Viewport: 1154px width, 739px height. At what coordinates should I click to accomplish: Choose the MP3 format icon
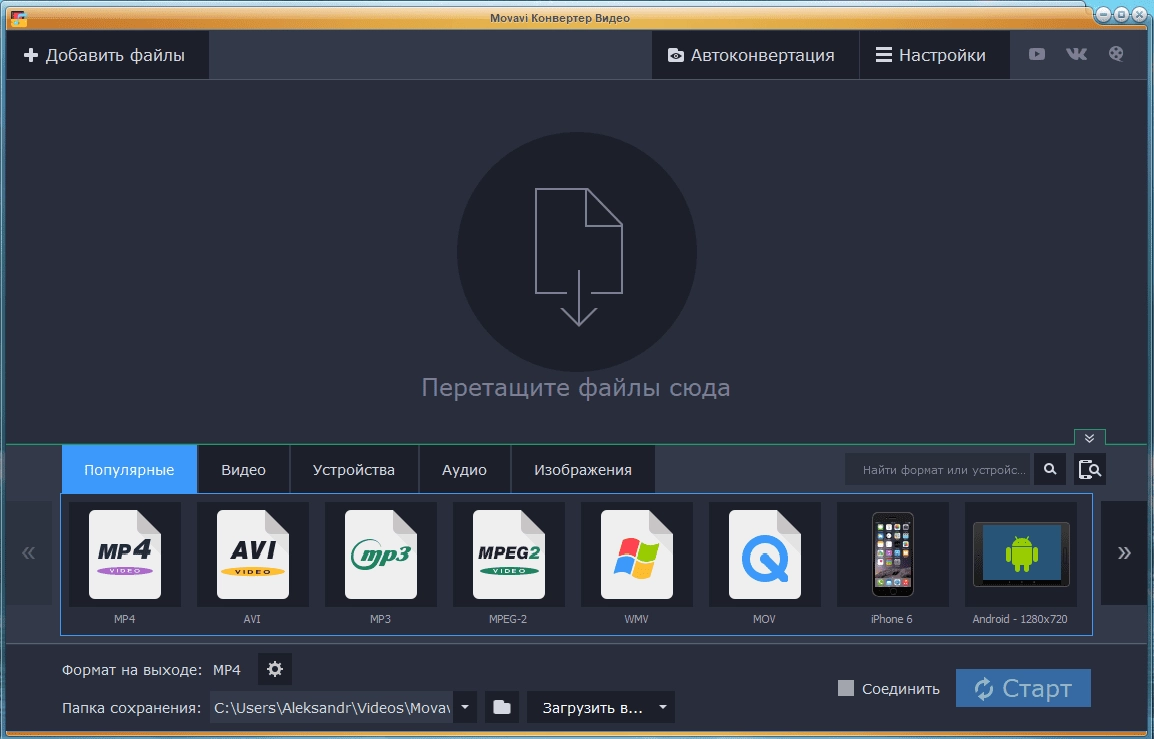tap(380, 554)
